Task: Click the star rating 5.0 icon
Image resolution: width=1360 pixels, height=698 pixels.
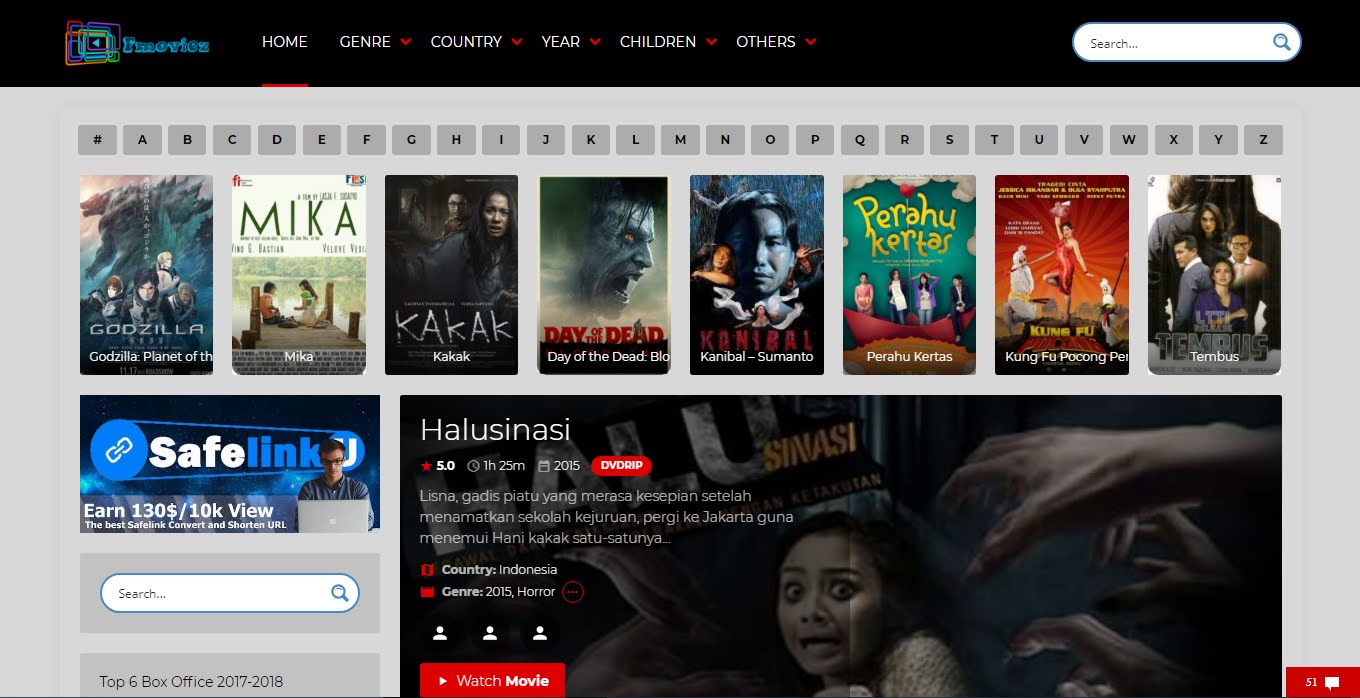Action: pos(426,466)
